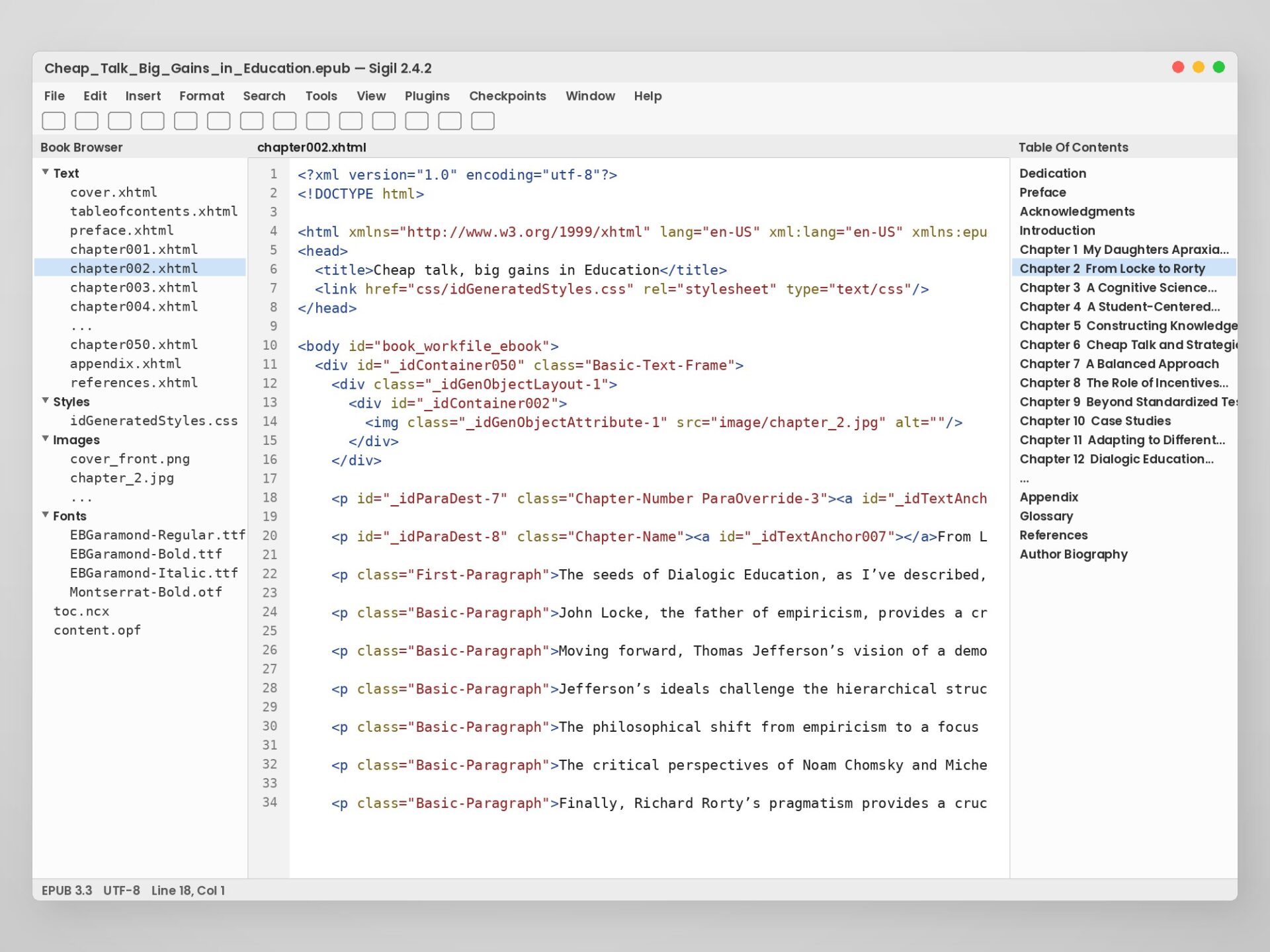1270x952 pixels.
Task: Open the Window menu
Action: click(590, 96)
